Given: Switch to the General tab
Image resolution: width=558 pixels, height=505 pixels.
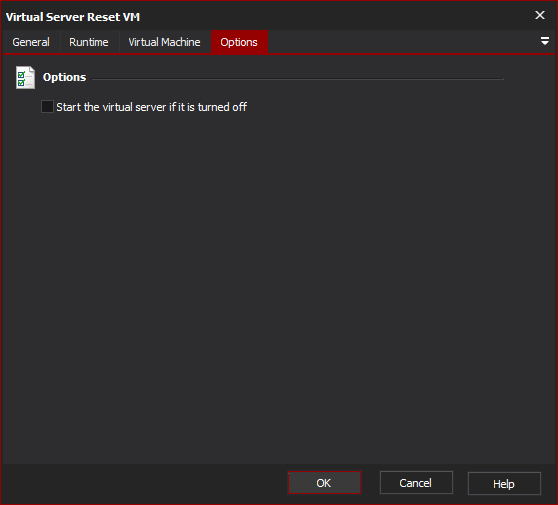Looking at the screenshot, I should click(x=31, y=42).
